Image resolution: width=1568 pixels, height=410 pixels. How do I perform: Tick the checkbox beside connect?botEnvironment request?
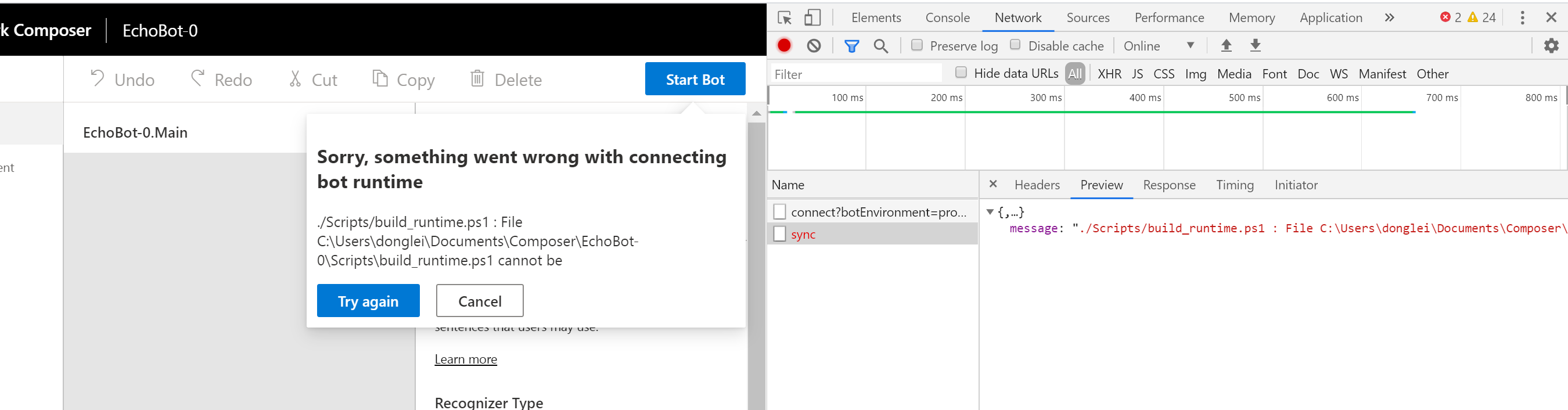[779, 212]
